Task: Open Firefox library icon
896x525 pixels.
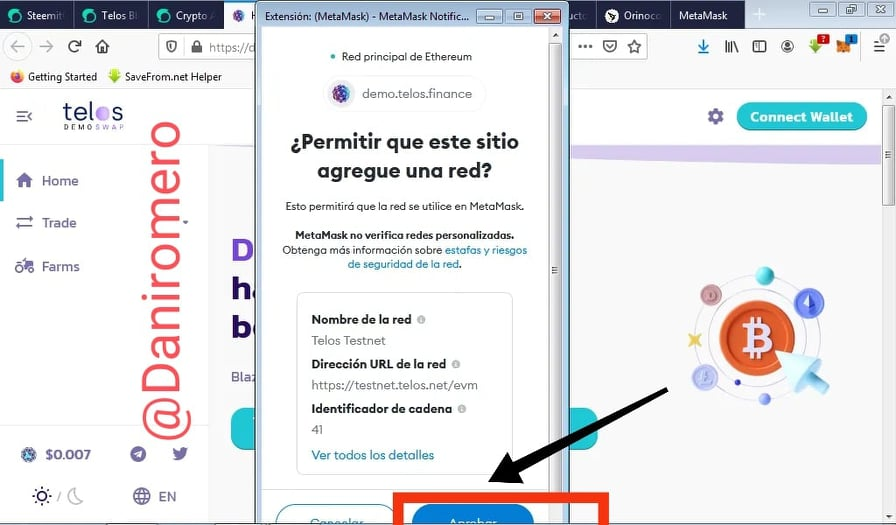Action: coord(731,46)
